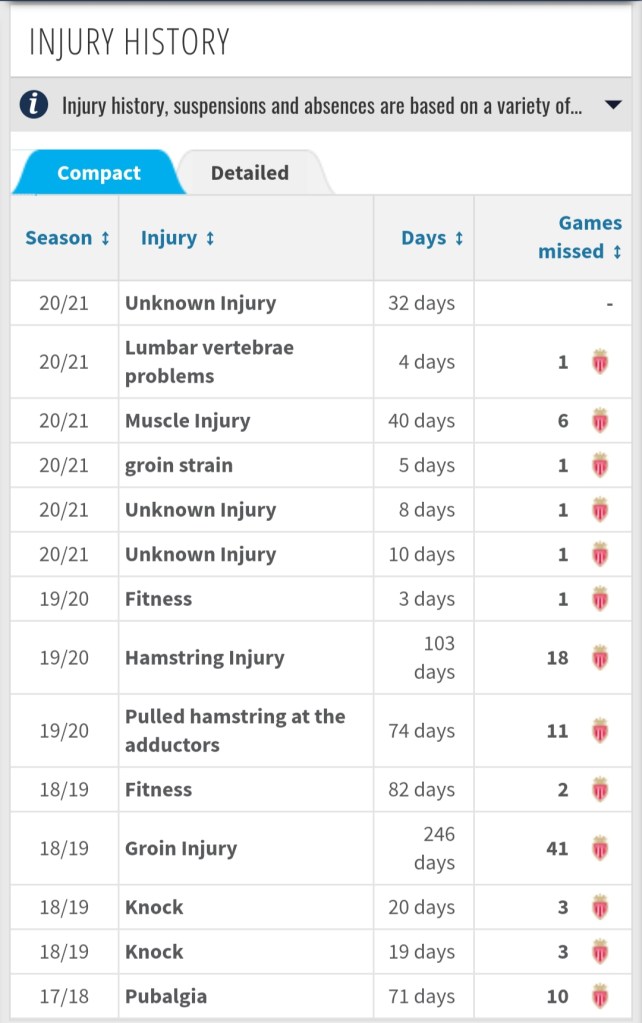Click the Injury History heading
Image resolution: width=642 pixels, height=1023 pixels.
pos(129,42)
